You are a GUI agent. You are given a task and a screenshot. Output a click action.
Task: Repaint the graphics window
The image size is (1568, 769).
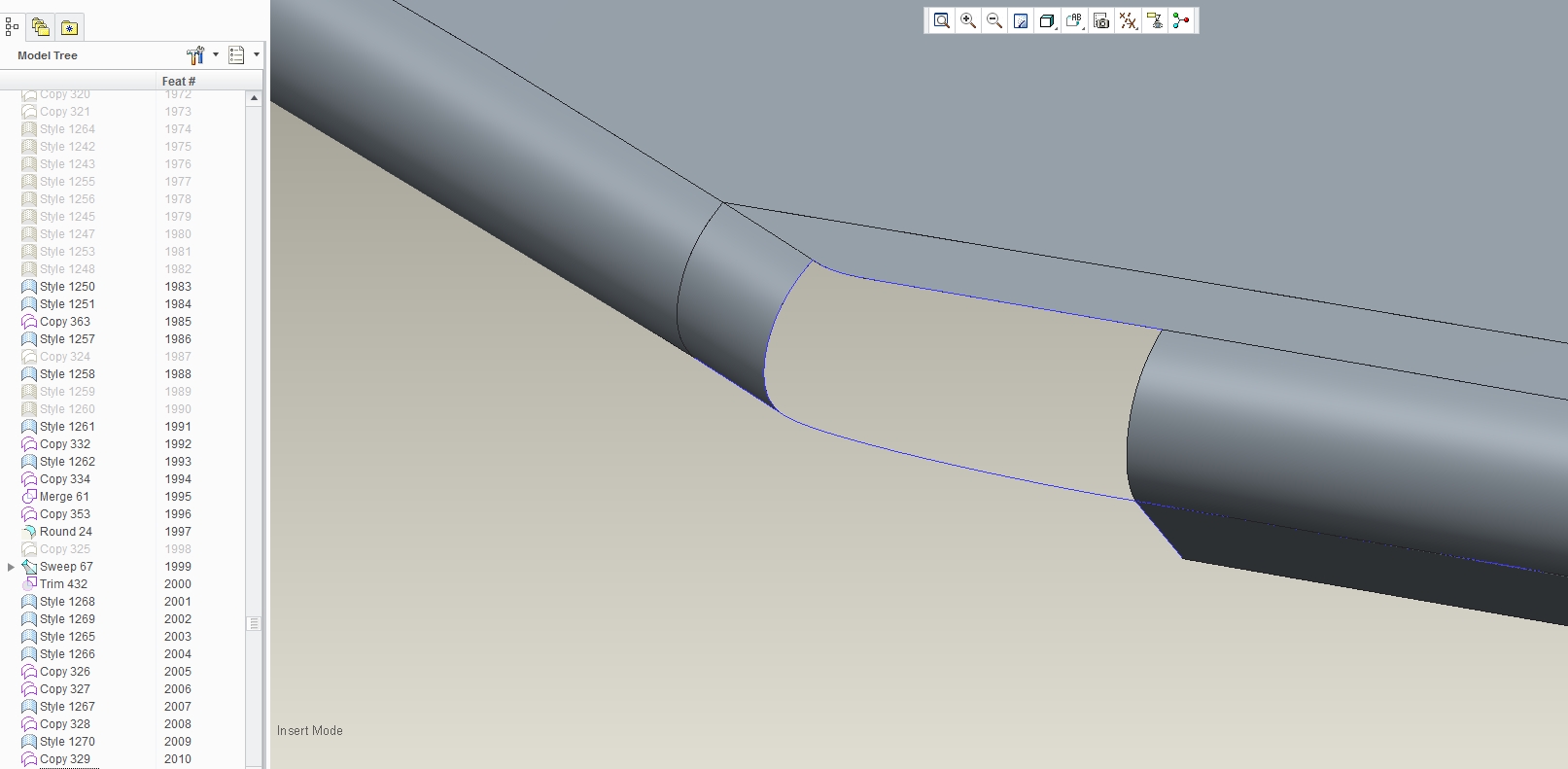(x=1021, y=20)
